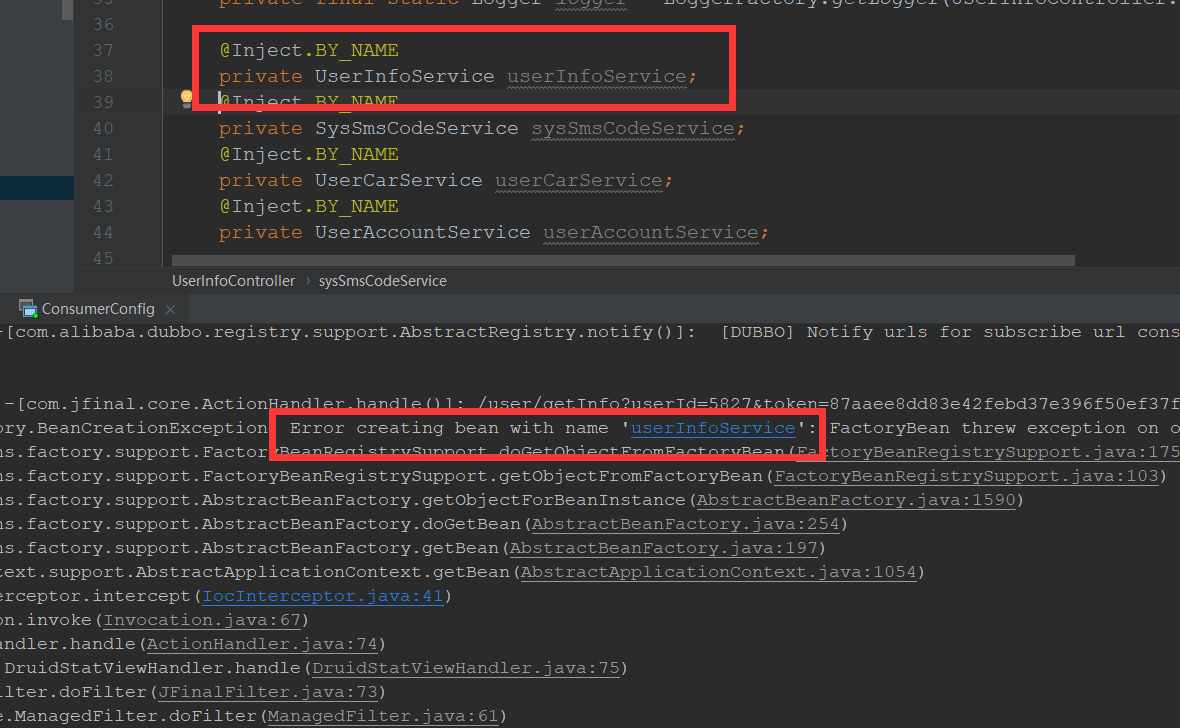Navigate to Invocation.java:67
This screenshot has height=728, width=1180.
[205, 620]
